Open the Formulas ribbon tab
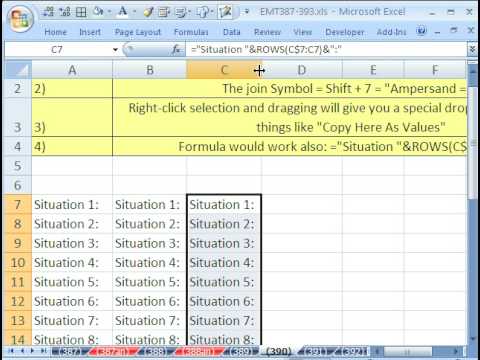This screenshot has width=480, height=360. coord(191,32)
